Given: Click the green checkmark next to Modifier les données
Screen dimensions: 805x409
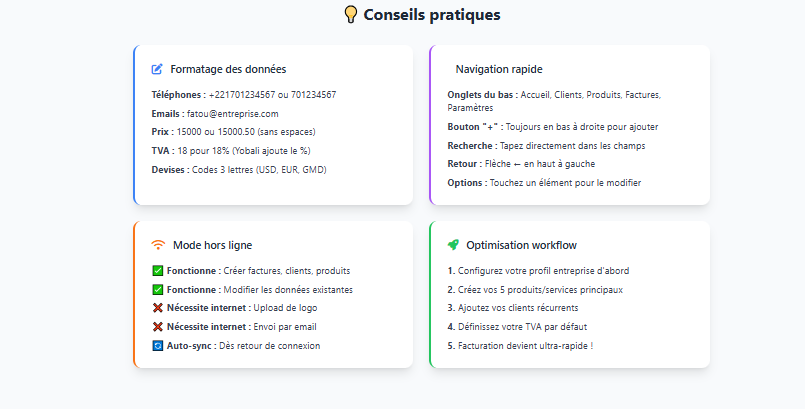Looking at the screenshot, I should (x=158, y=289).
